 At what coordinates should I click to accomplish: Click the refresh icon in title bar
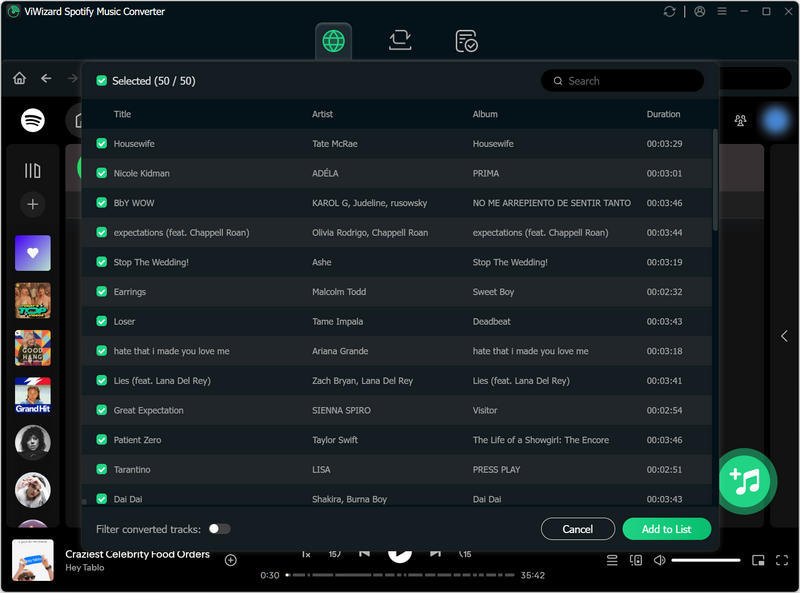coord(669,11)
